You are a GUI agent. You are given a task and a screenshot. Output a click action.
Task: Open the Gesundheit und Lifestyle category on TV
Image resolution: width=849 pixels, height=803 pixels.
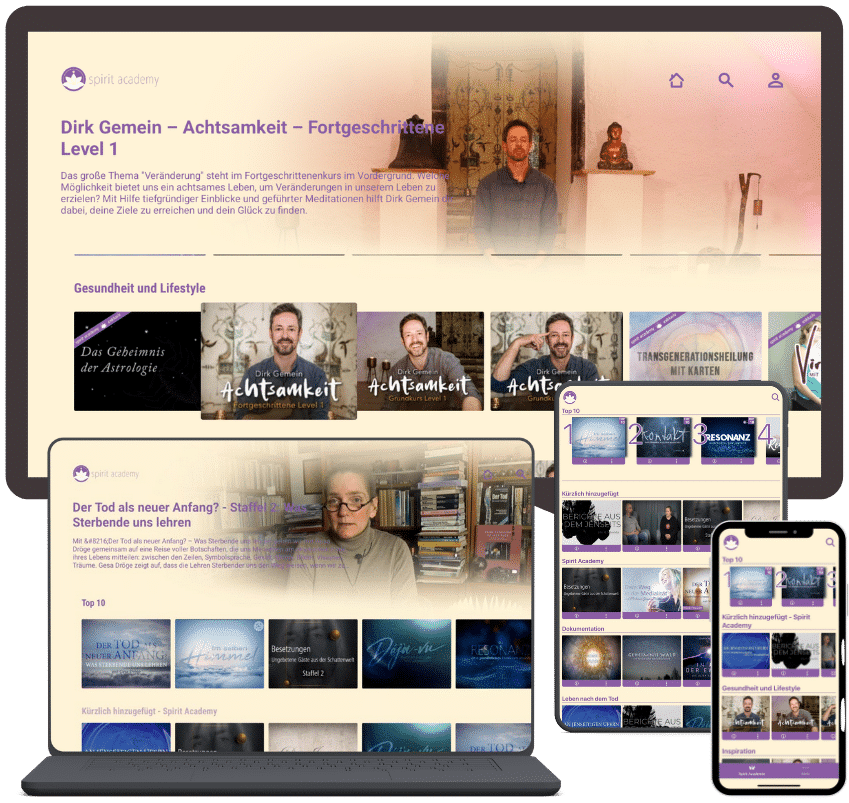click(140, 288)
